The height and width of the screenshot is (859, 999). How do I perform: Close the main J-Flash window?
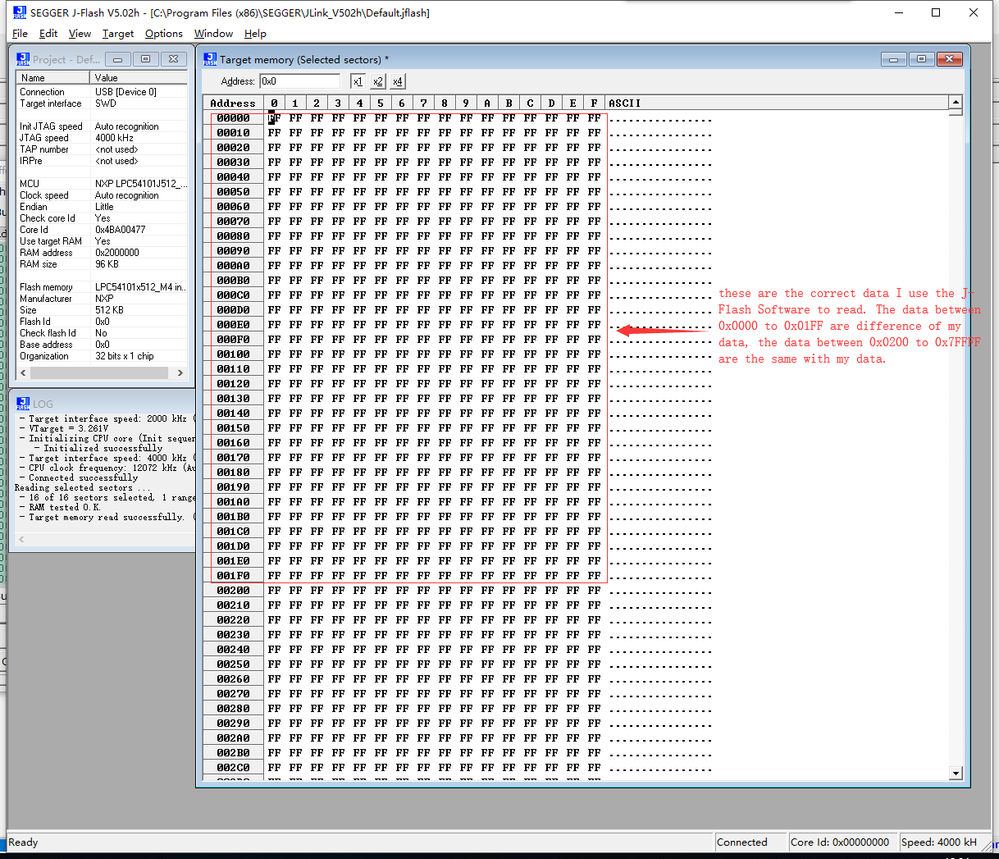coord(974,13)
